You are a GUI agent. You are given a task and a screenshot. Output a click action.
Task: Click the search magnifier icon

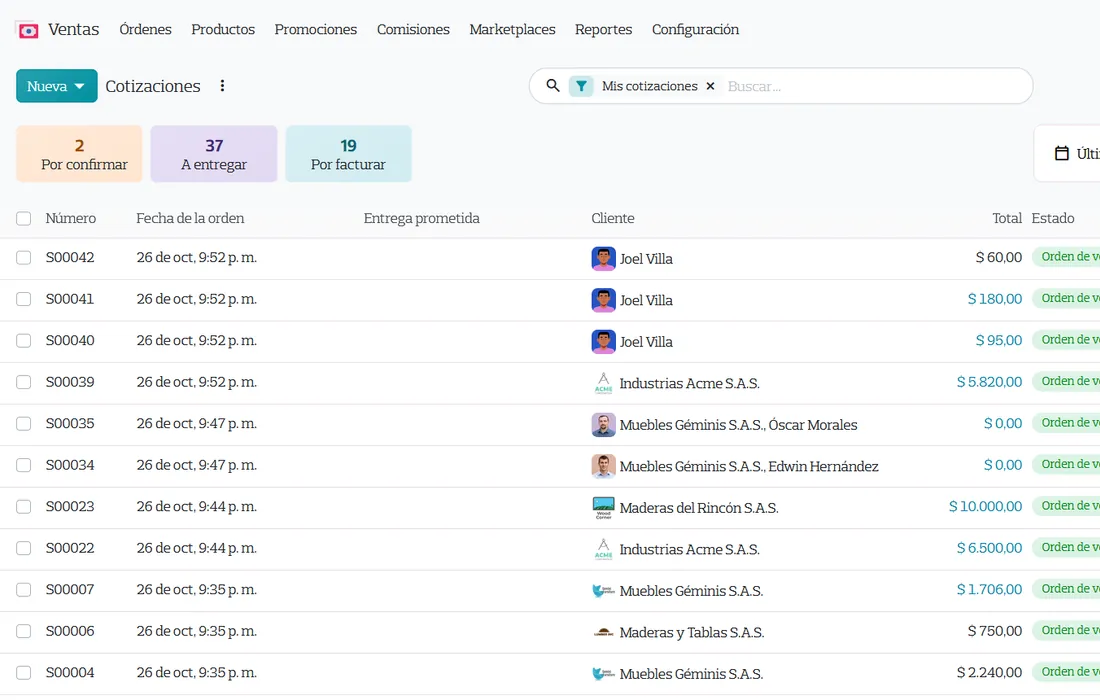point(553,86)
